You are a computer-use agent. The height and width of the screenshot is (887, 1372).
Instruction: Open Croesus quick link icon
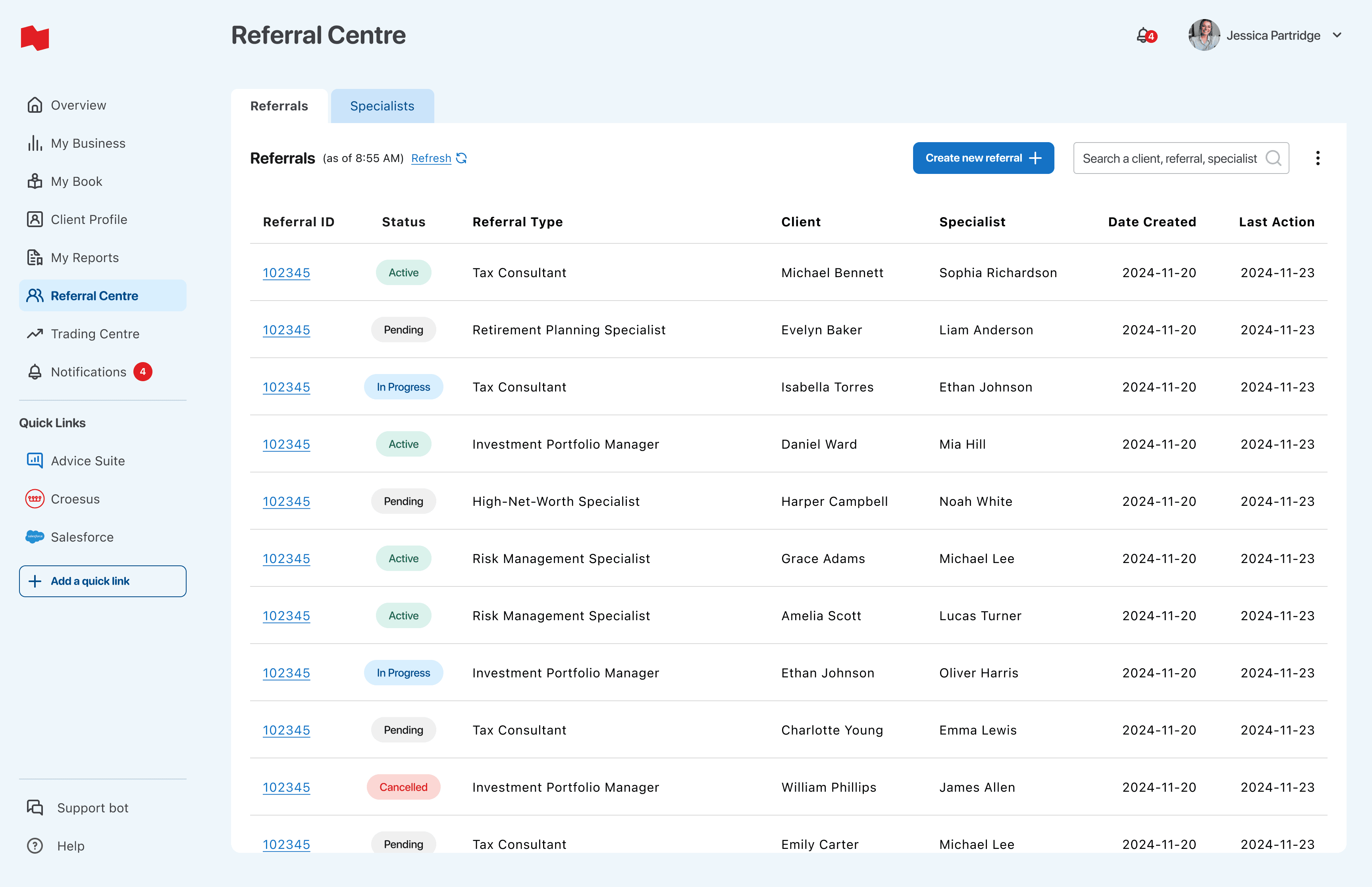coord(35,499)
